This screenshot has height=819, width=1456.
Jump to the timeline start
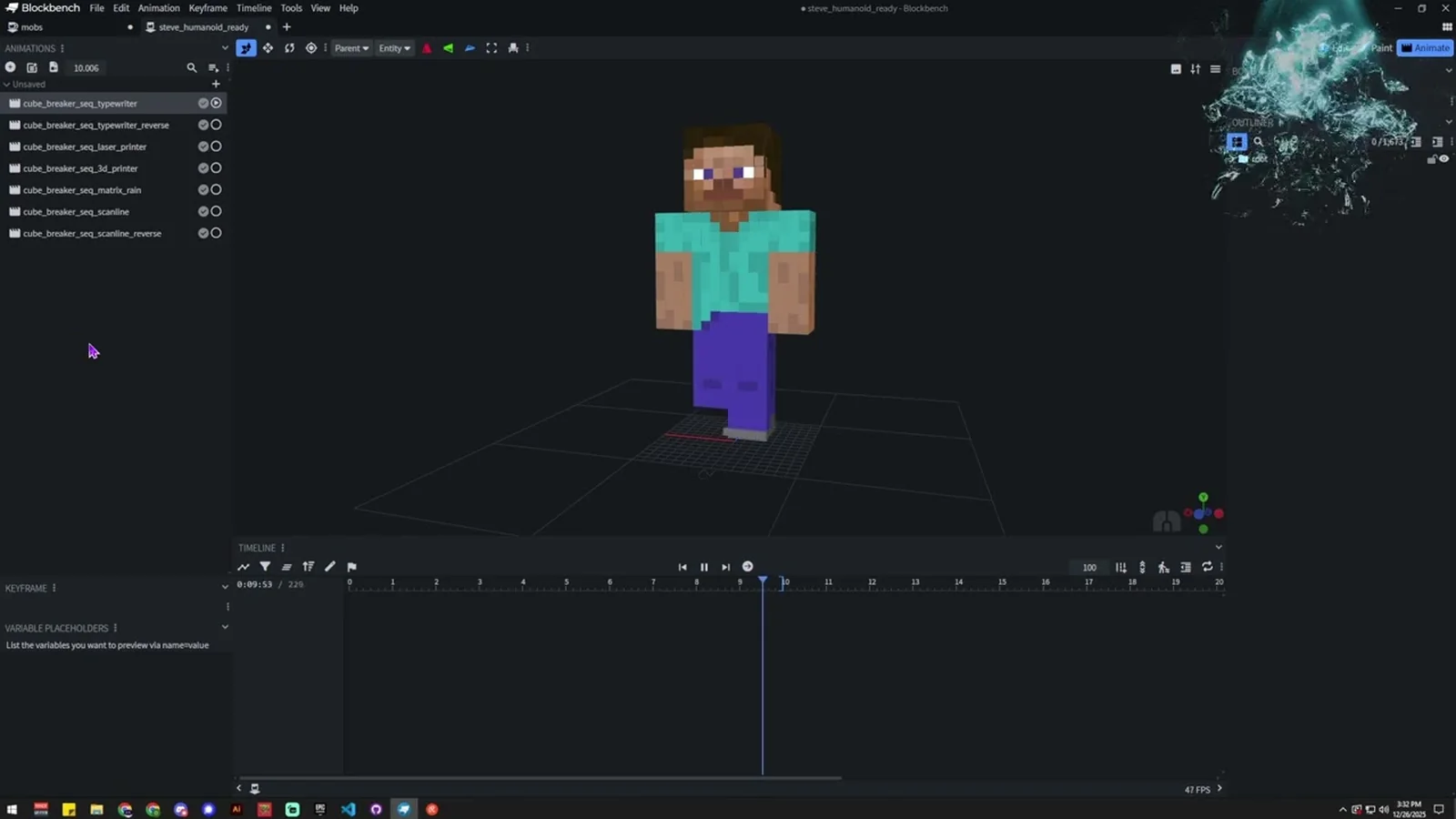(x=682, y=567)
